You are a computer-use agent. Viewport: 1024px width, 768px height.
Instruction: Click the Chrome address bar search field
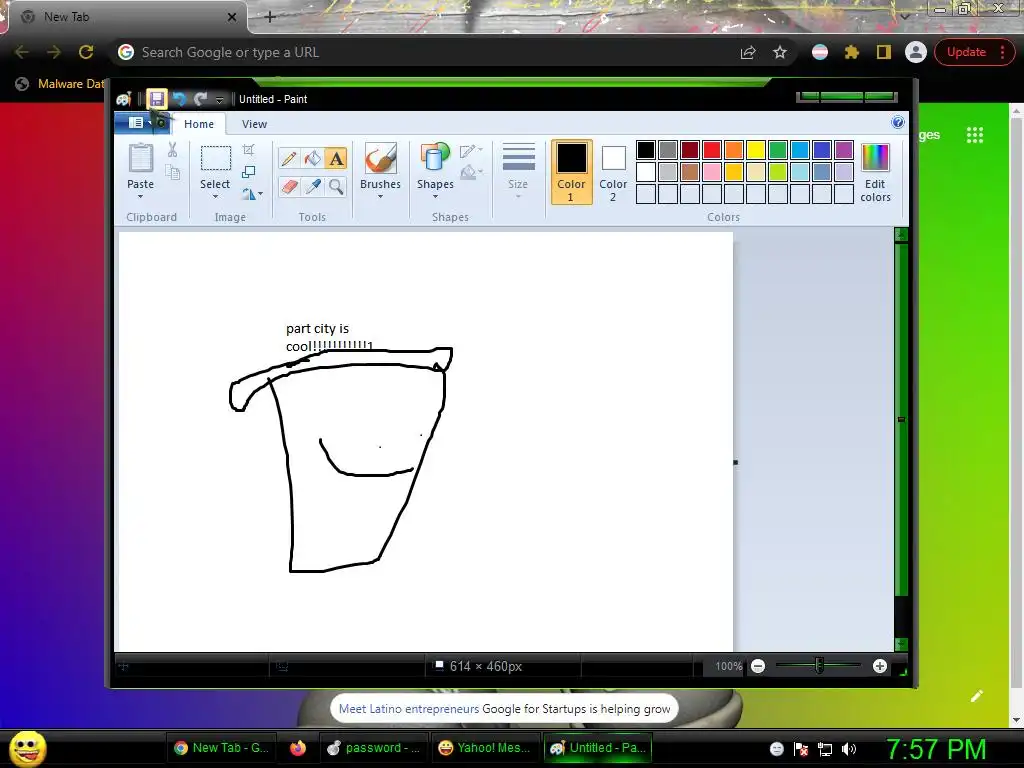[x=431, y=52]
